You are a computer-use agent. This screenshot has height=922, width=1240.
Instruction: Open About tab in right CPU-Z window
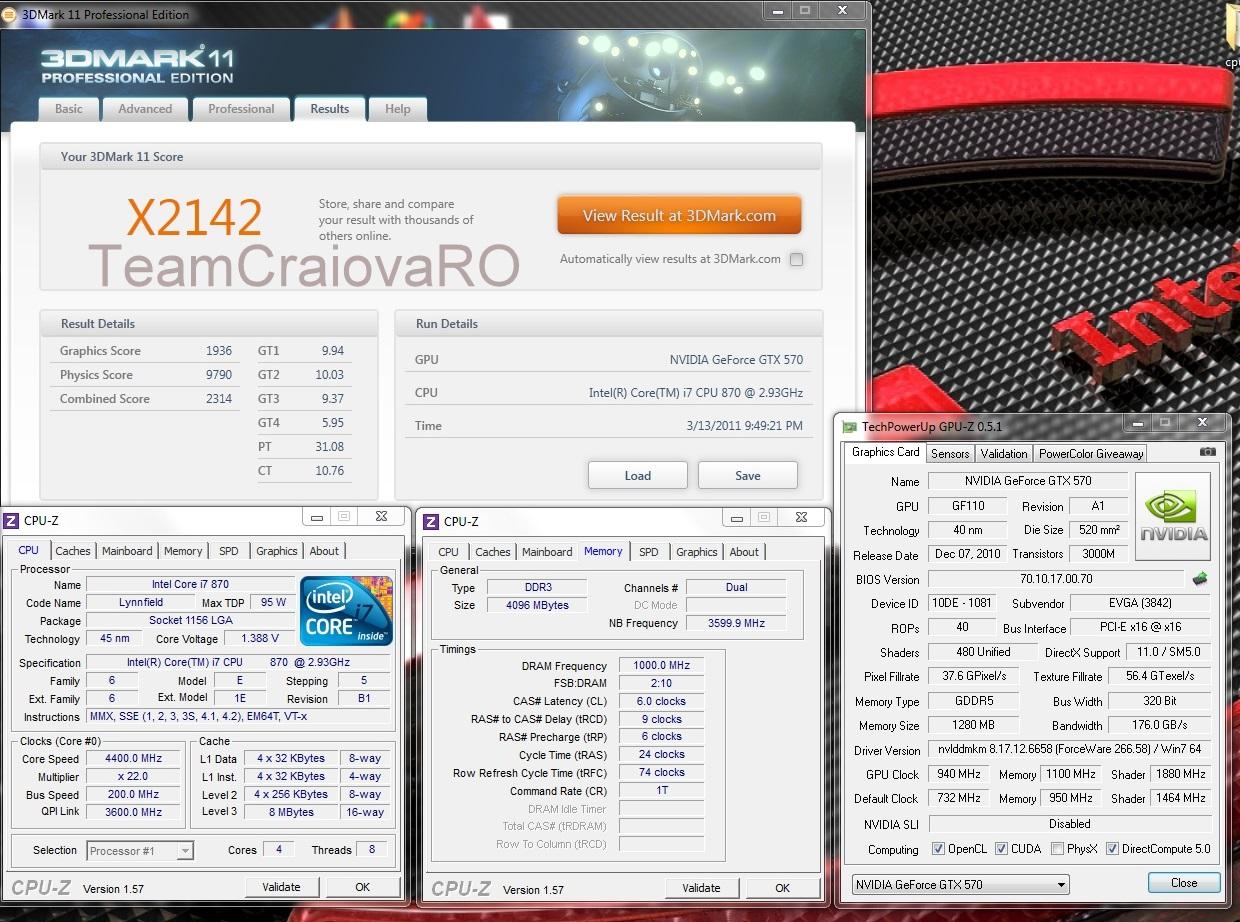tap(744, 552)
